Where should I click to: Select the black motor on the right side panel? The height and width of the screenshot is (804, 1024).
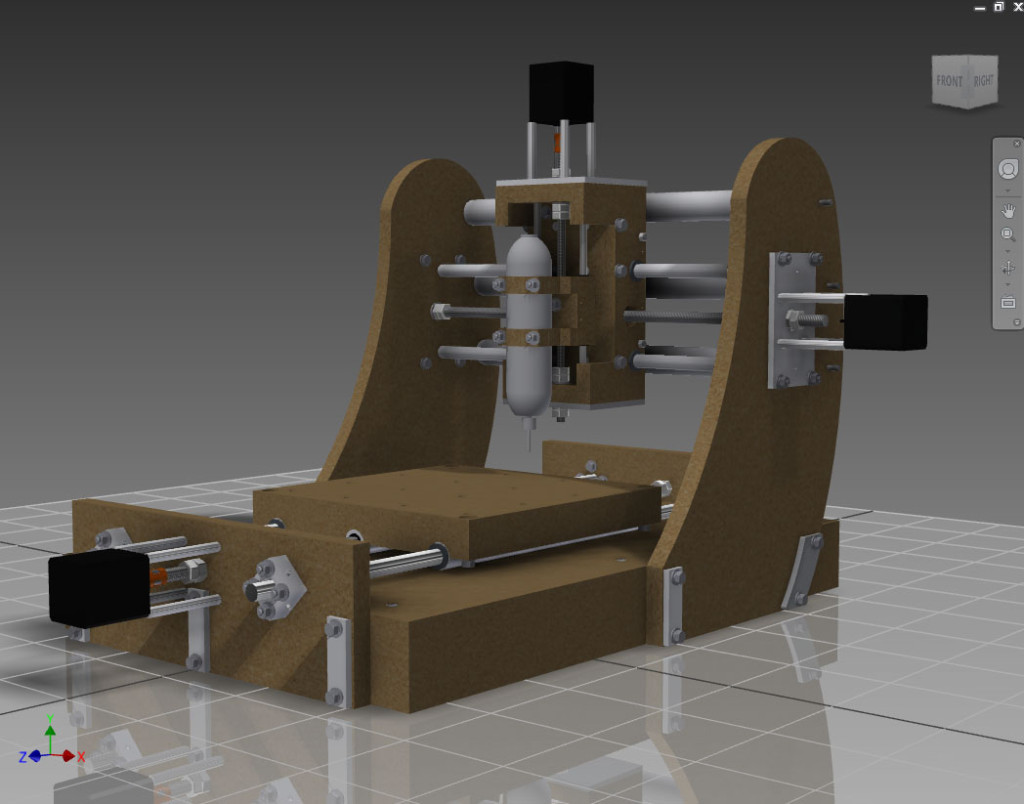point(886,322)
